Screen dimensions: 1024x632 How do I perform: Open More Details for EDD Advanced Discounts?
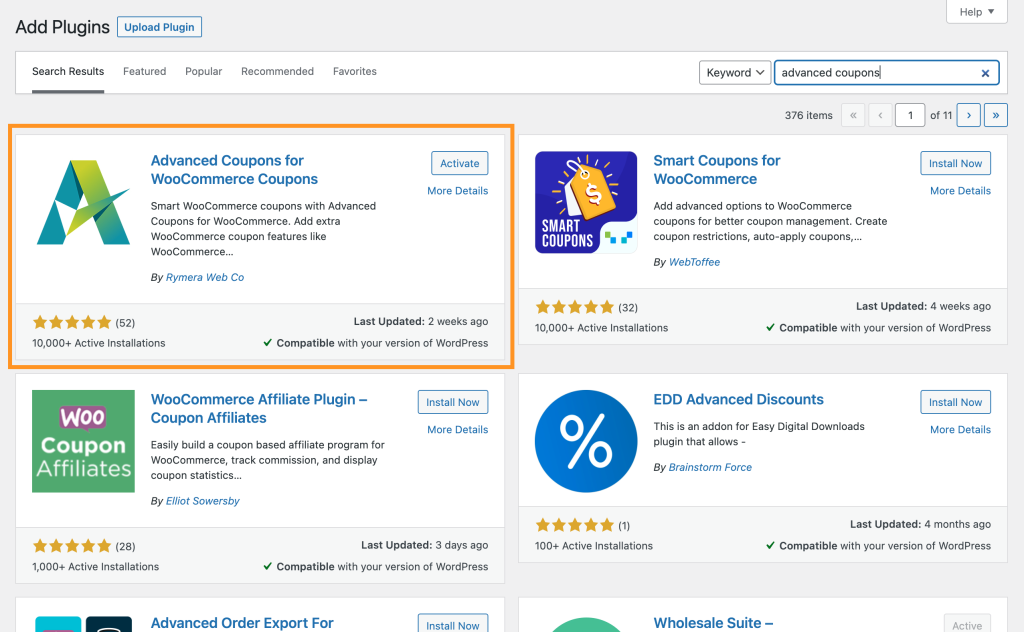960,430
